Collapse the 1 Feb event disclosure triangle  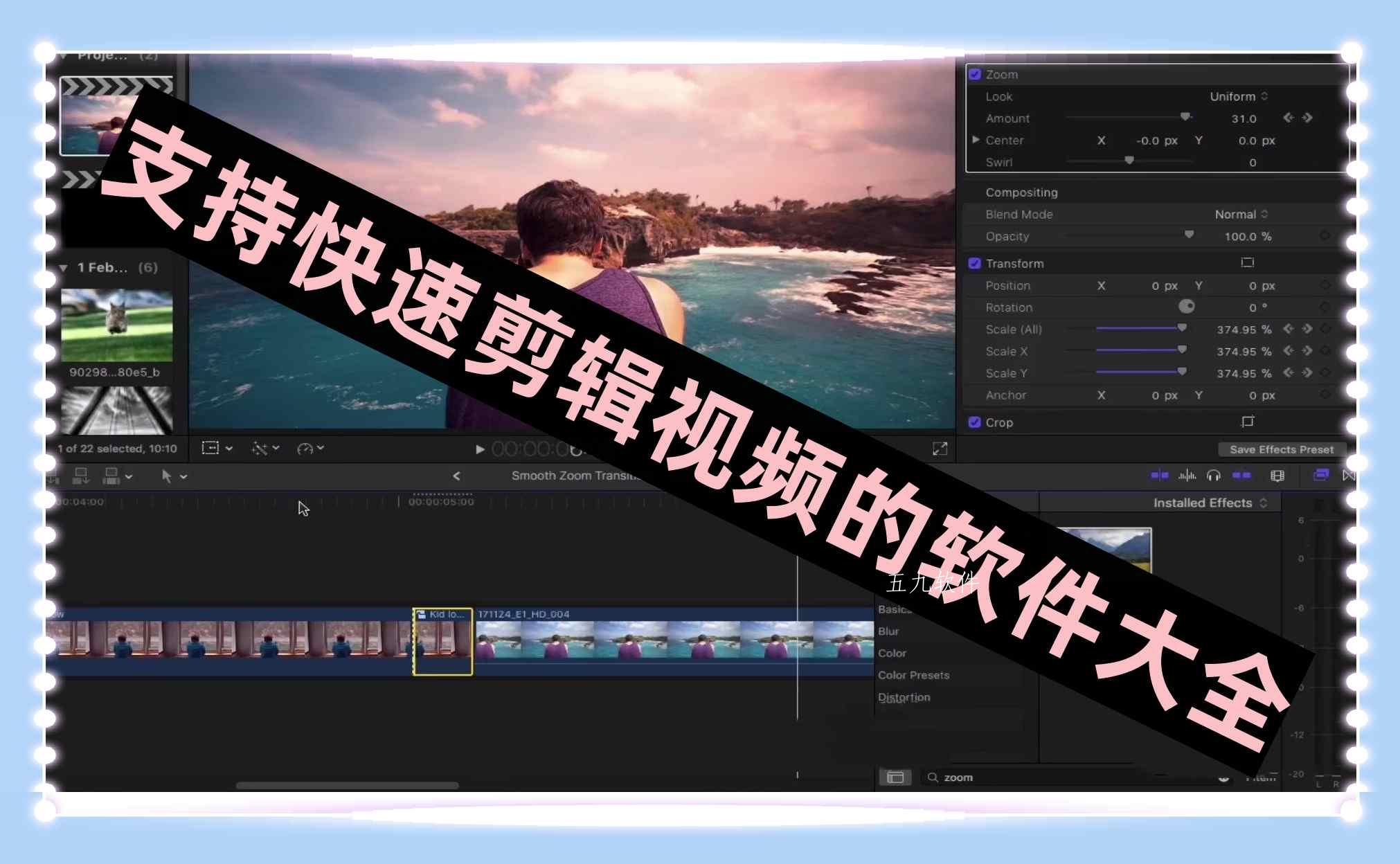pos(64,267)
